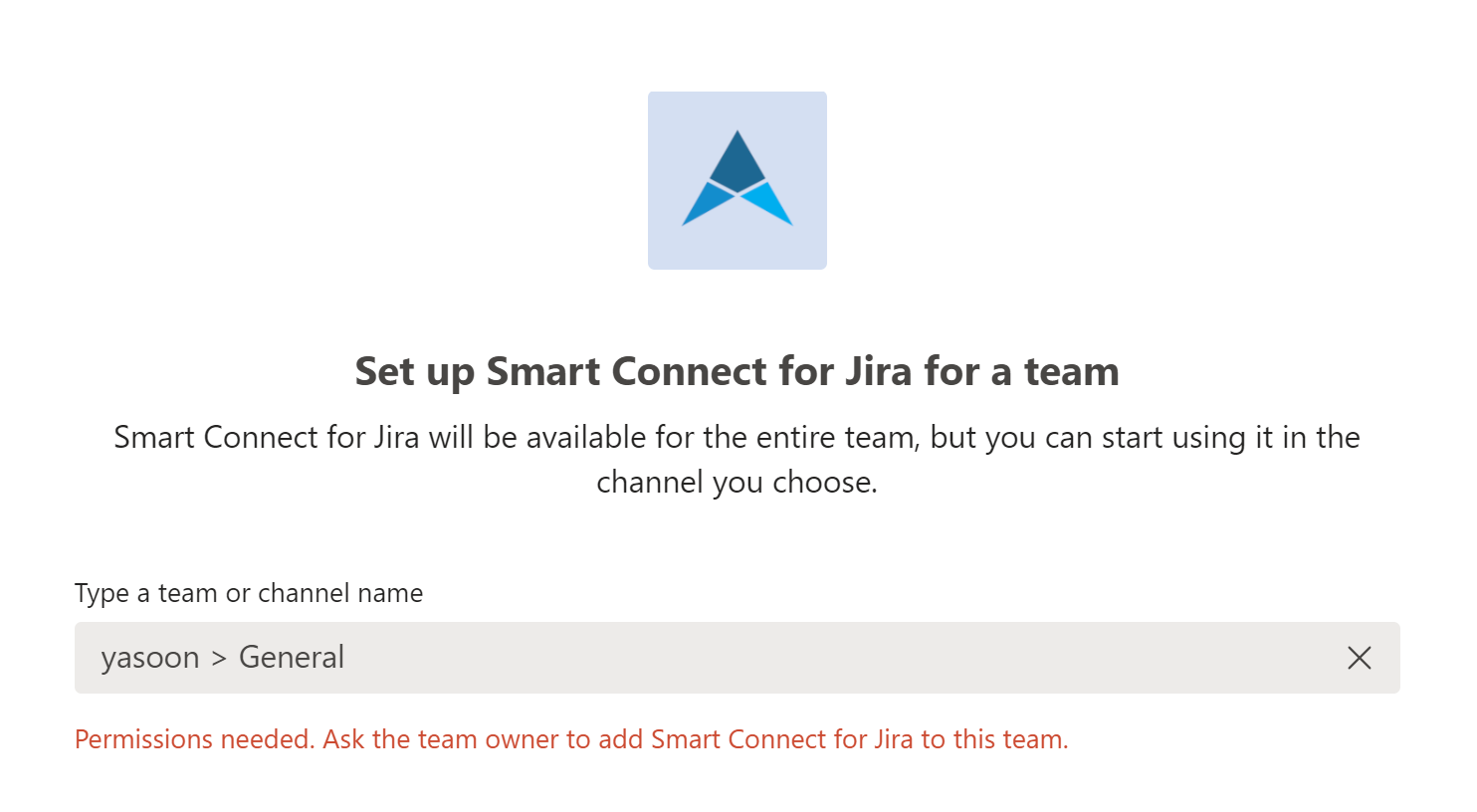Click 'channel you choose.' description line
The width and height of the screenshot is (1477, 812).
point(737,483)
